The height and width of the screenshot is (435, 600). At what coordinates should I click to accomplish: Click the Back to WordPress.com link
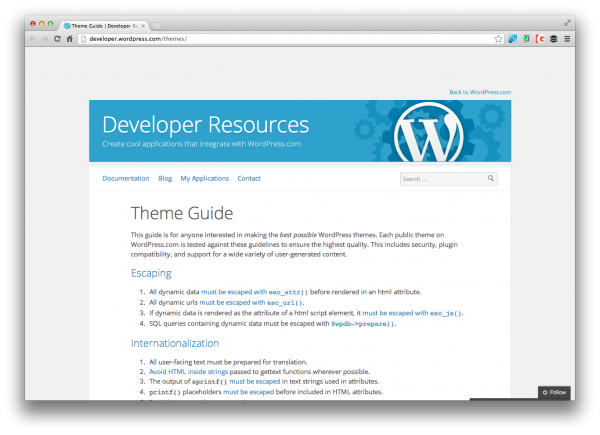click(x=480, y=92)
